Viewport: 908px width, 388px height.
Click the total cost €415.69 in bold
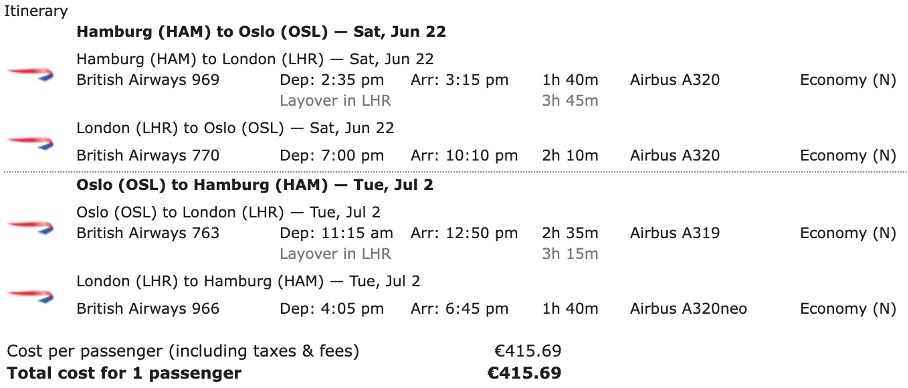pyautogui.click(x=525, y=373)
